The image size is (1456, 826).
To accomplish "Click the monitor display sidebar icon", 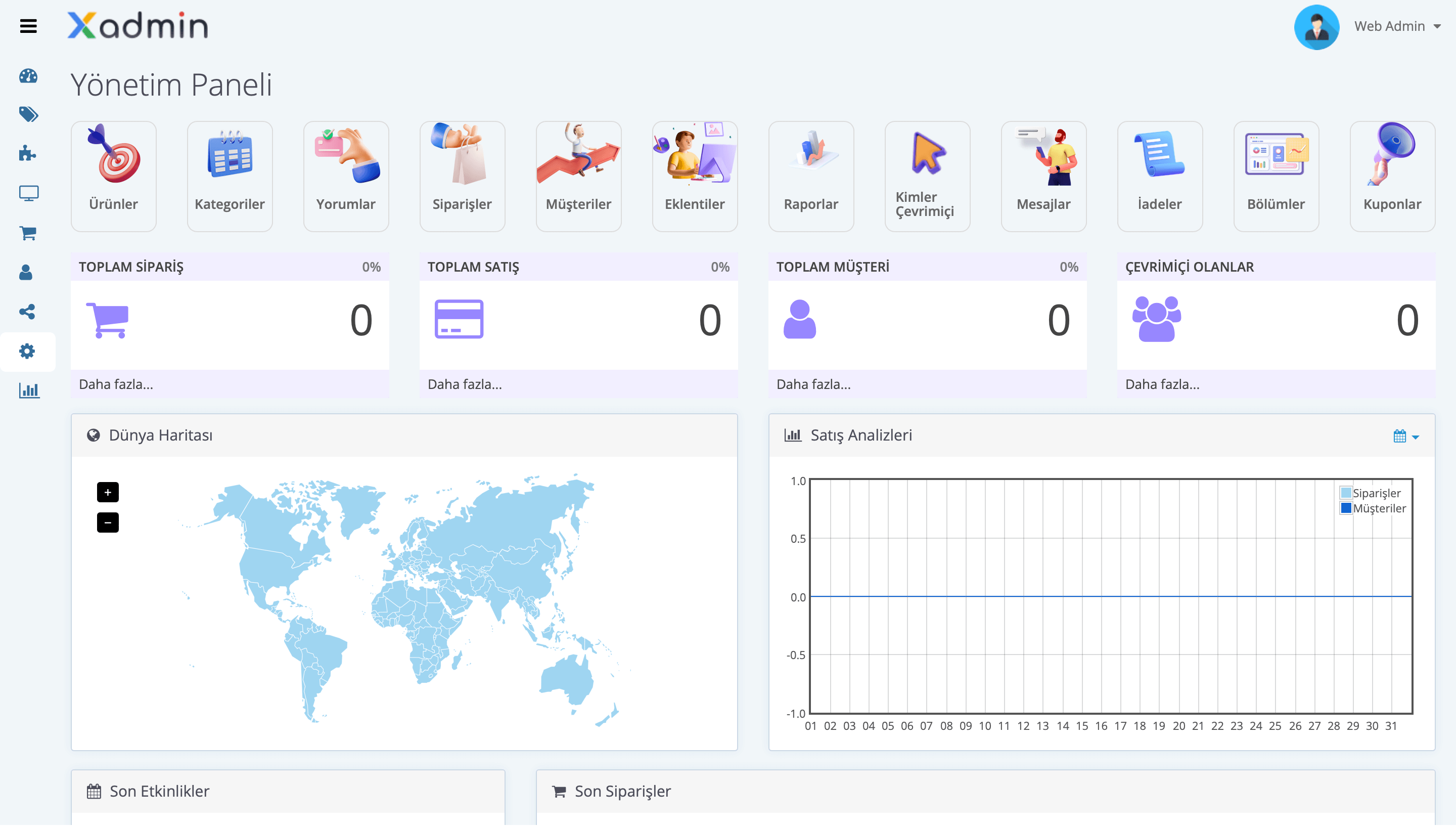I will pos(28,193).
